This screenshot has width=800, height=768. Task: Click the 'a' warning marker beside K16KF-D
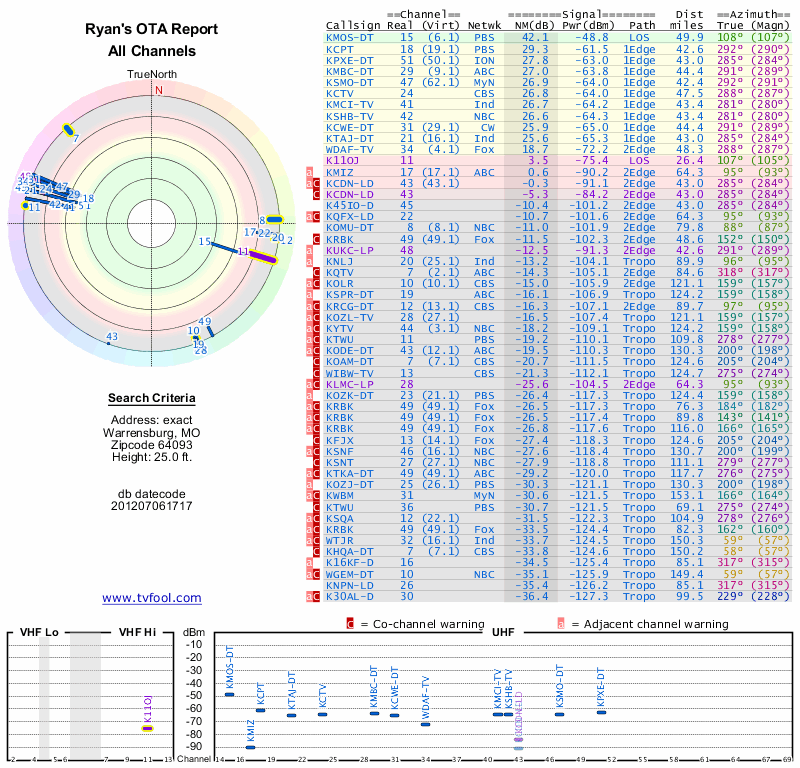(x=309, y=562)
